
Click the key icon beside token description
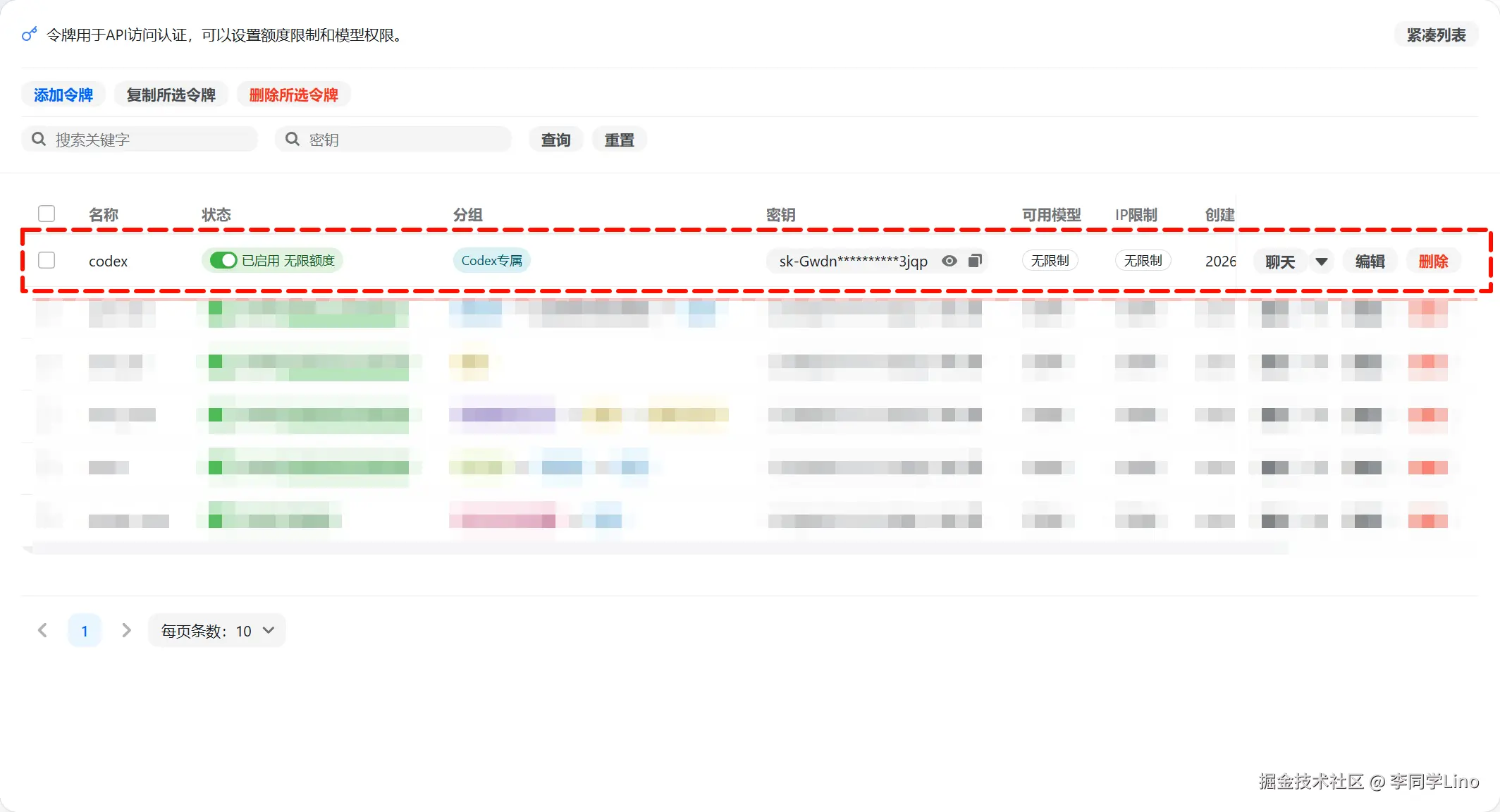[x=29, y=34]
